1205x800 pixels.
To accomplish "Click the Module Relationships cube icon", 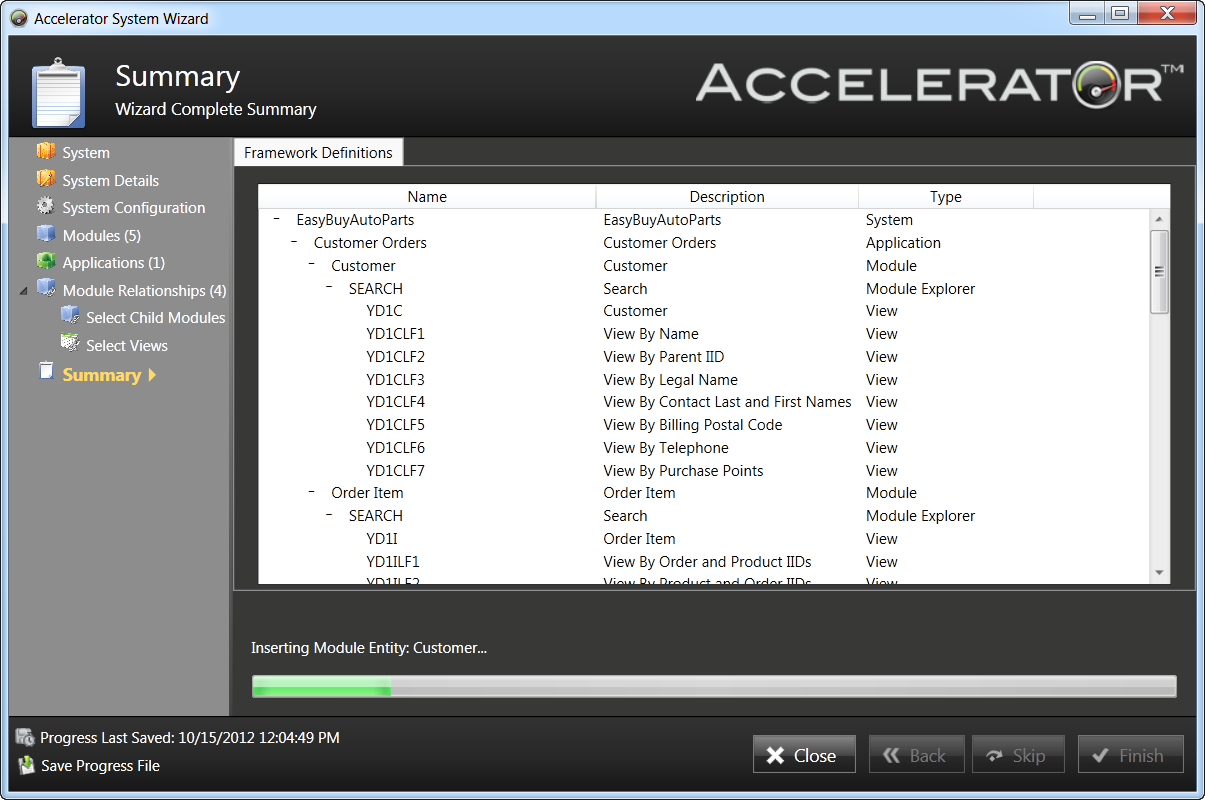I will point(46,289).
